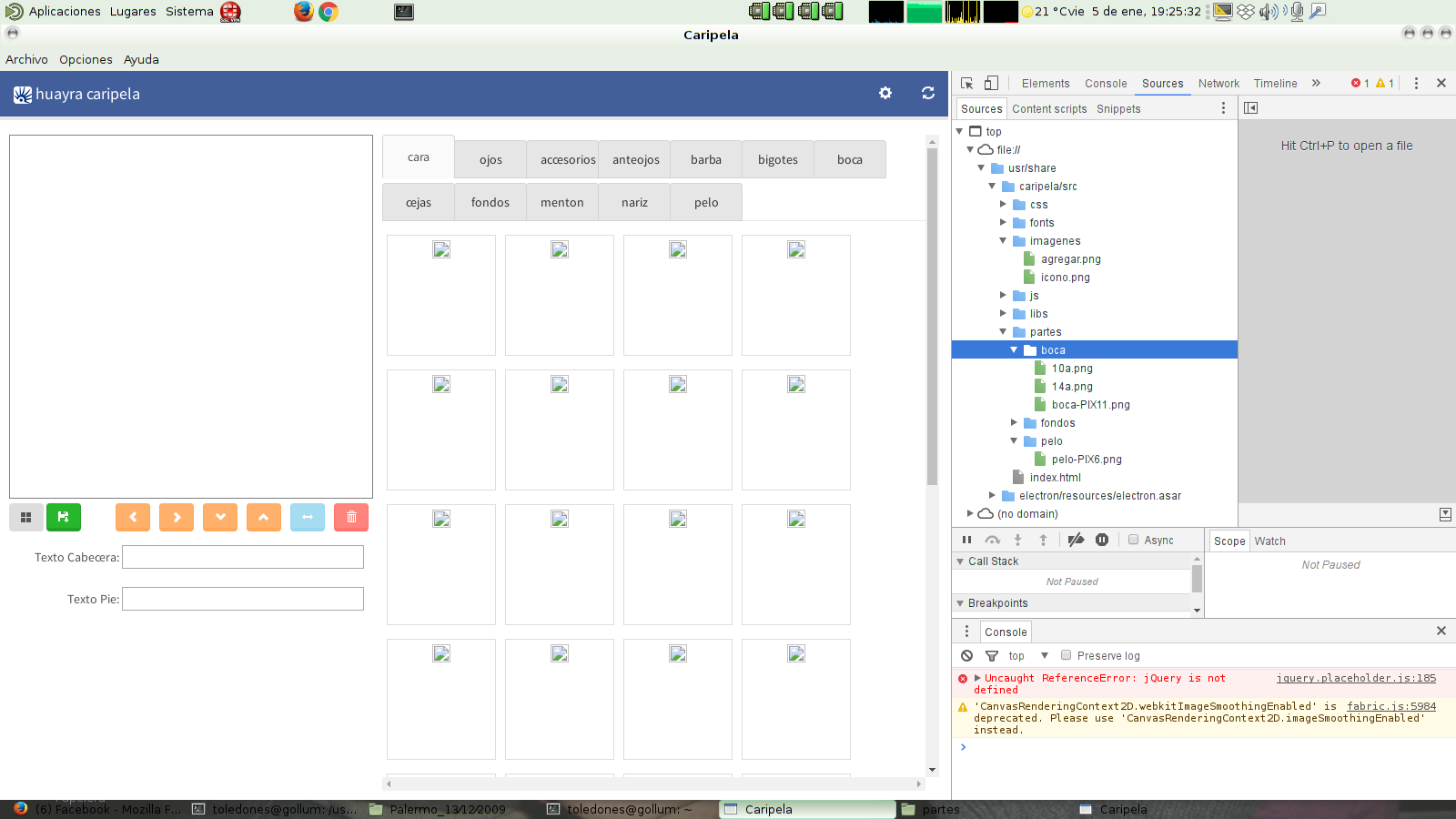Screen dimensions: 1456x819
Task: Open DevTools customize three-dot menu
Action: point(1416,83)
